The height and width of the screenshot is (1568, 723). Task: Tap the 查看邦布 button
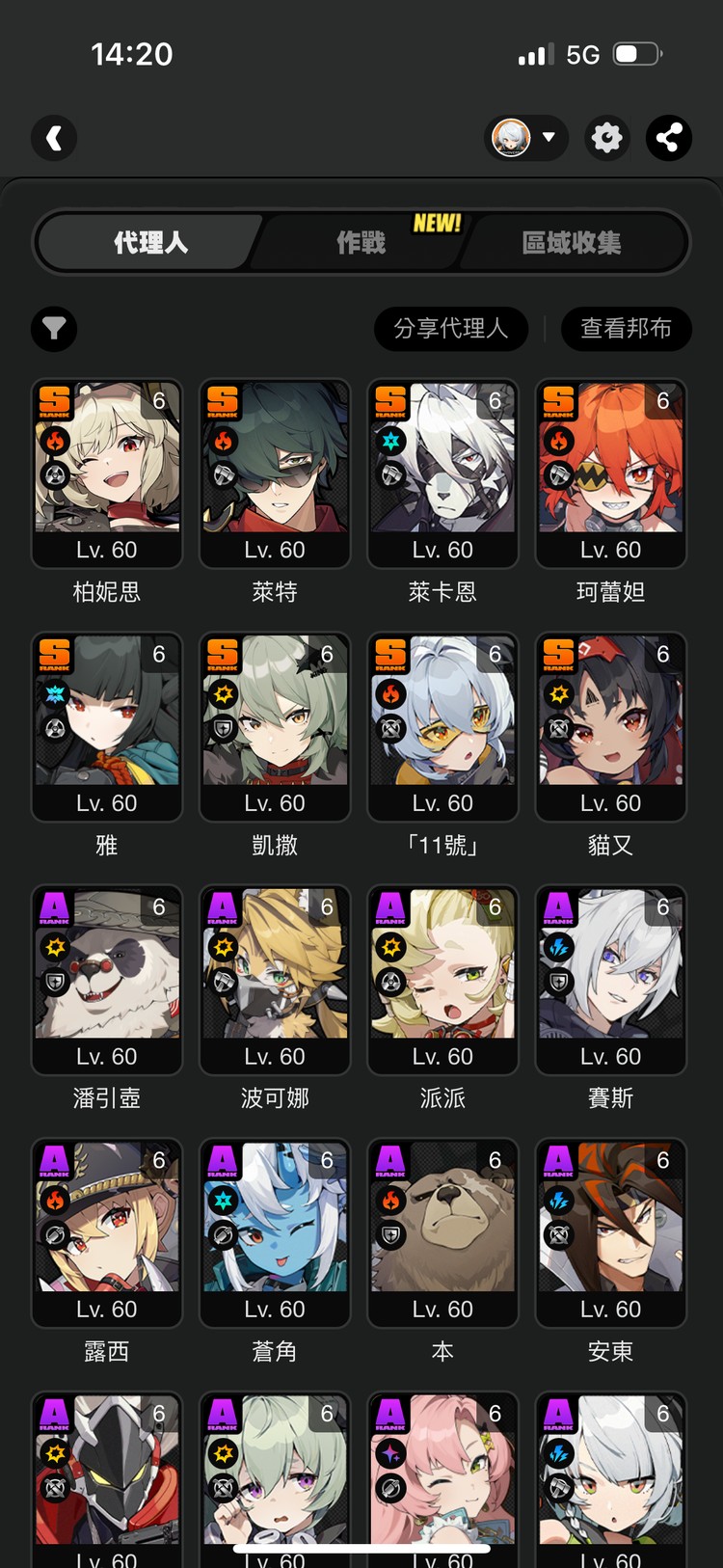tap(627, 329)
